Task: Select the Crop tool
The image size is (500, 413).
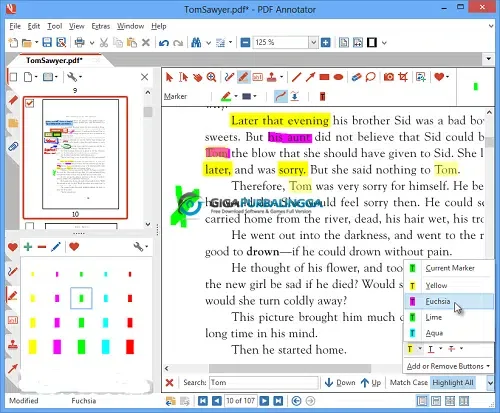Action: (x=403, y=77)
